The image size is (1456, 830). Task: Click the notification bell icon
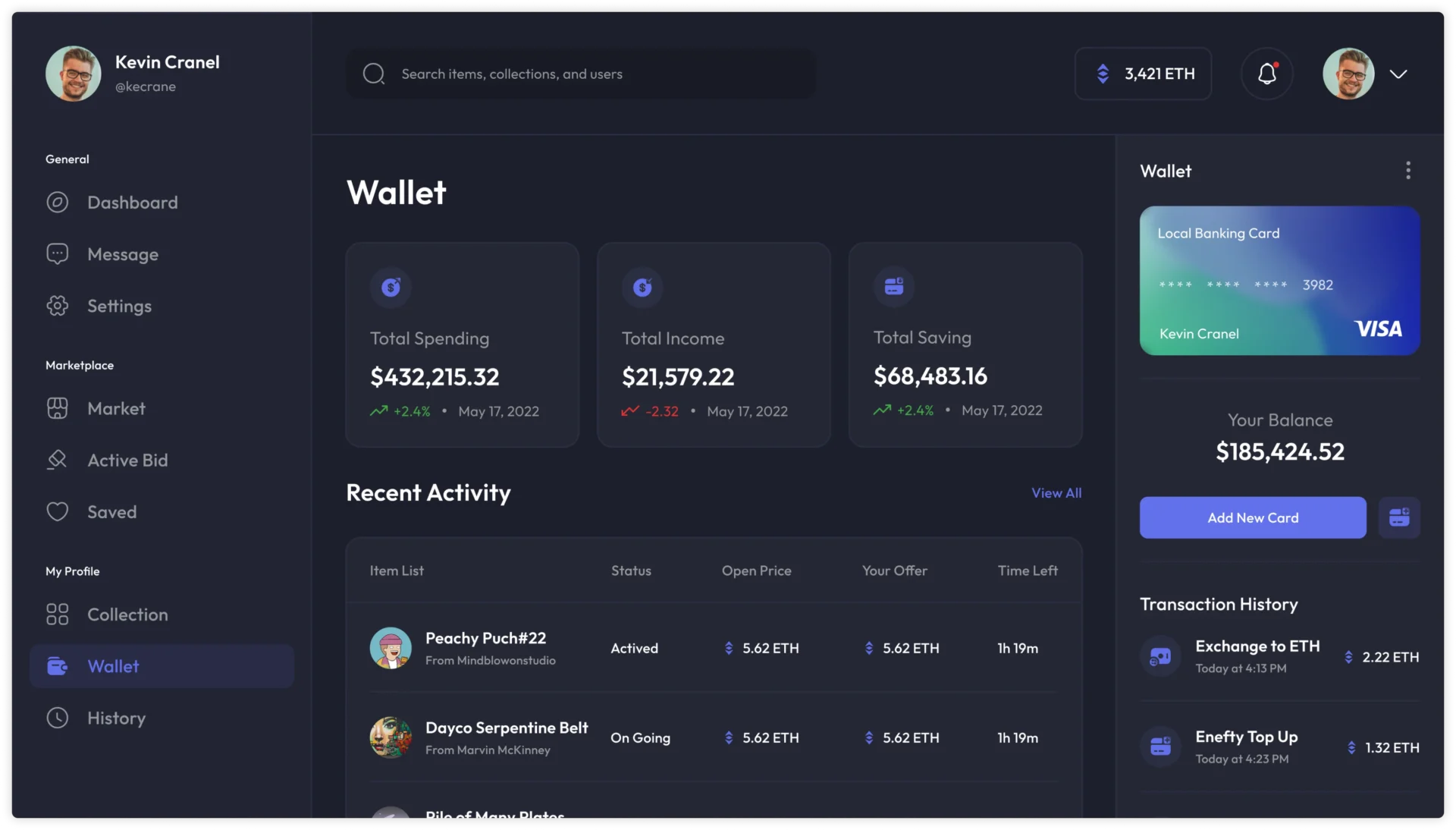point(1266,74)
